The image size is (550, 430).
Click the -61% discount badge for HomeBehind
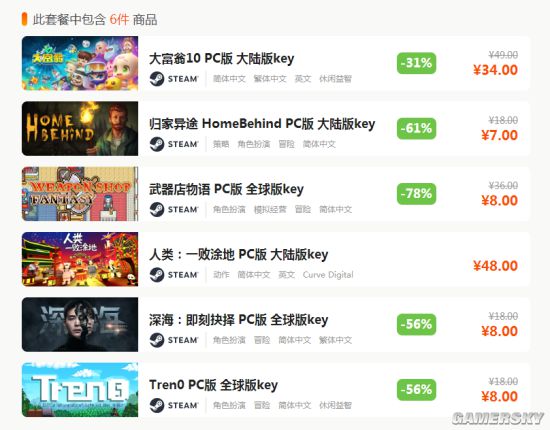coord(416,128)
